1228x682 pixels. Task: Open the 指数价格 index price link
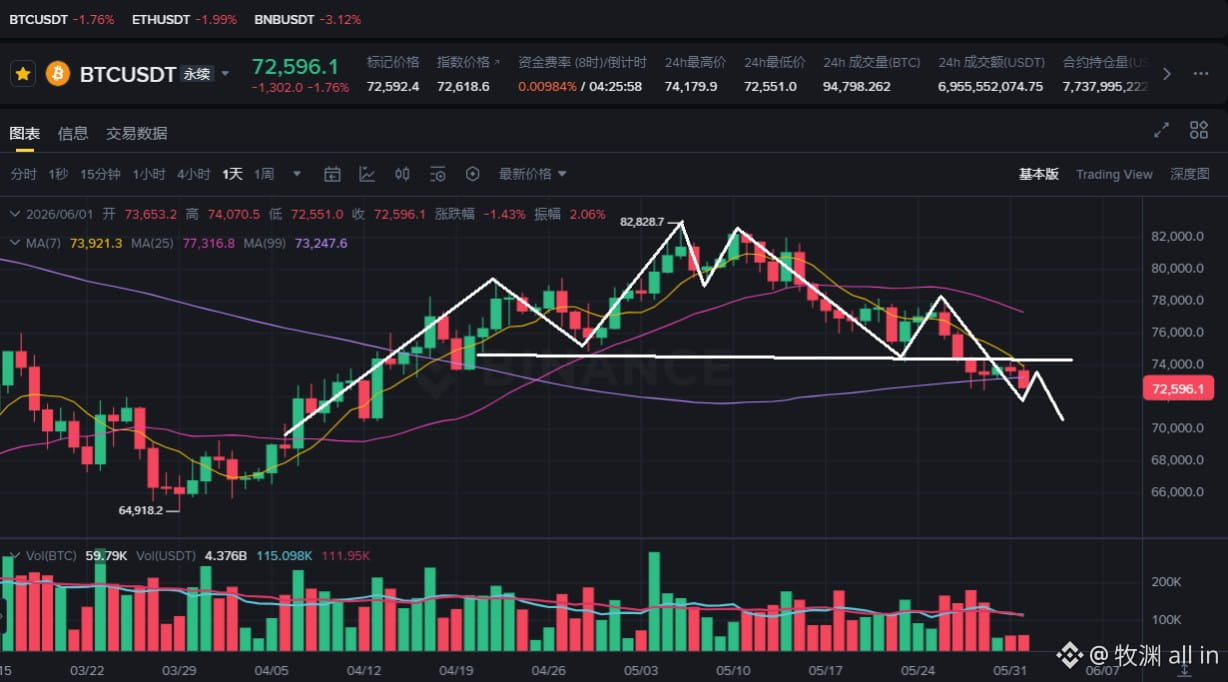coord(468,62)
